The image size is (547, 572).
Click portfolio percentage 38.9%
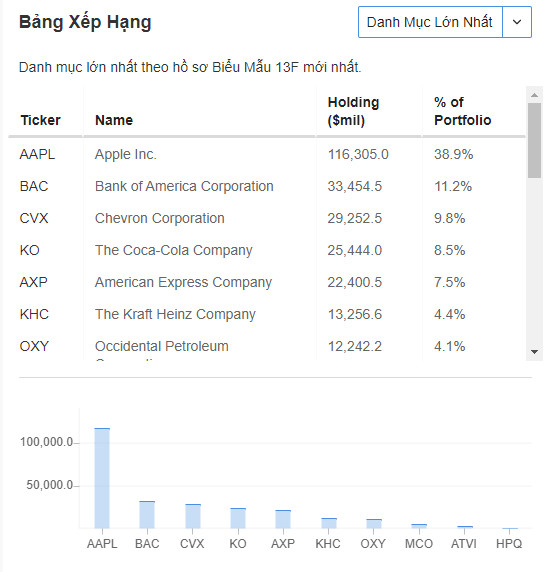[454, 154]
